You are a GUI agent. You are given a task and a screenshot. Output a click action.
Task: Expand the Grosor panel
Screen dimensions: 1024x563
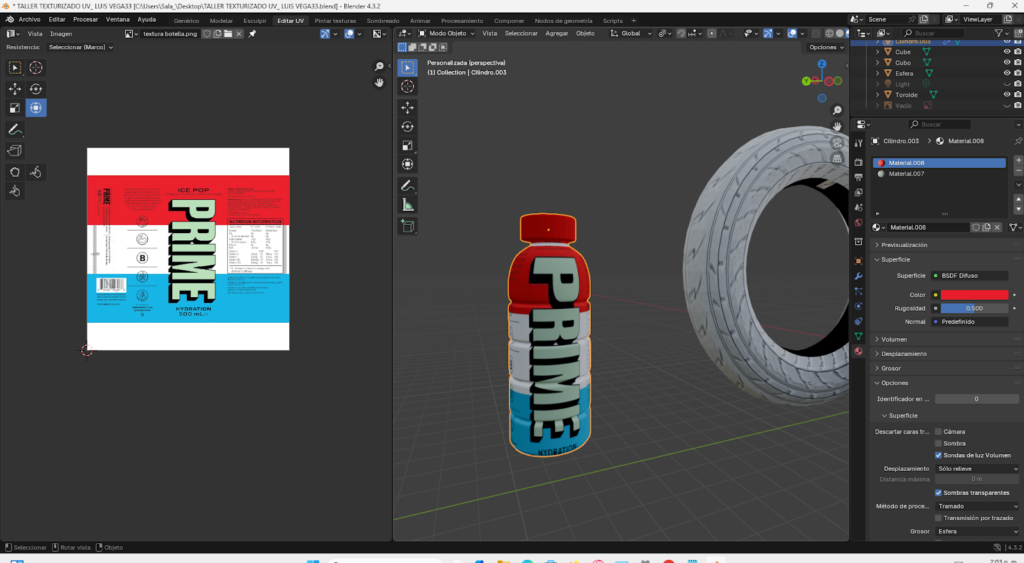[946, 368]
